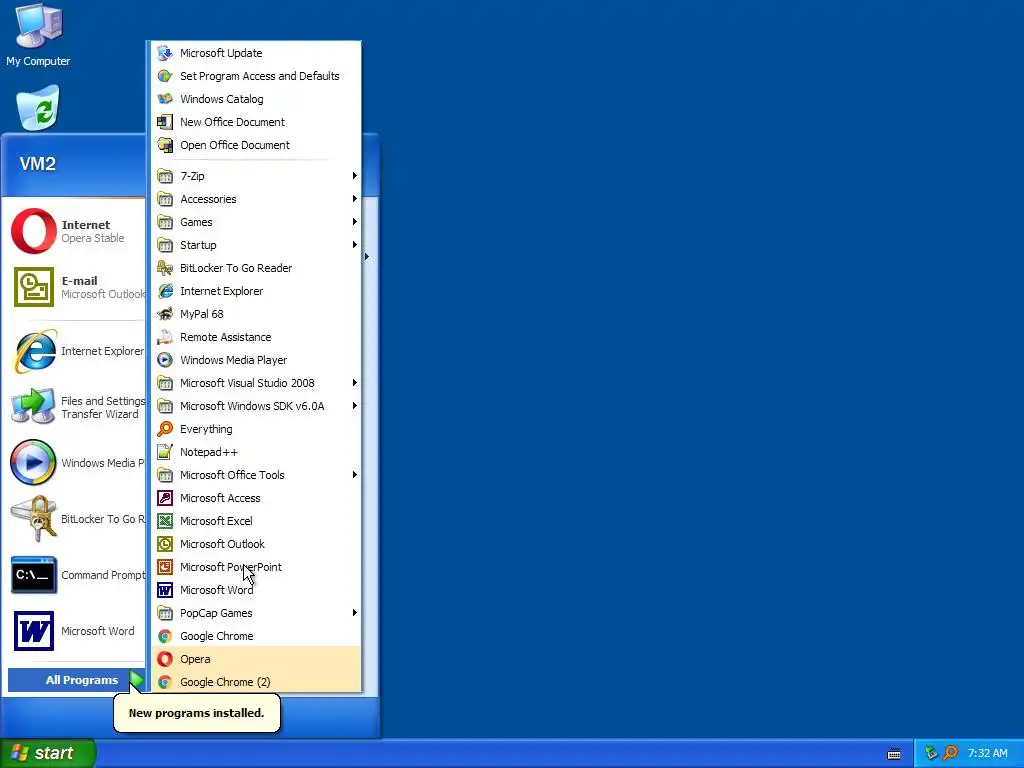Click the Everything tray icon in taskbar
This screenshot has height=768, width=1024.
(950, 753)
